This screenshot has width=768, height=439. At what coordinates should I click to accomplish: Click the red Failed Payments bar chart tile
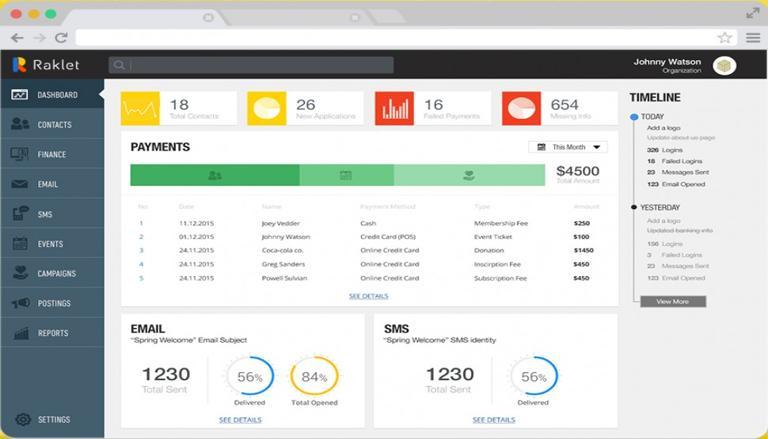(x=394, y=108)
